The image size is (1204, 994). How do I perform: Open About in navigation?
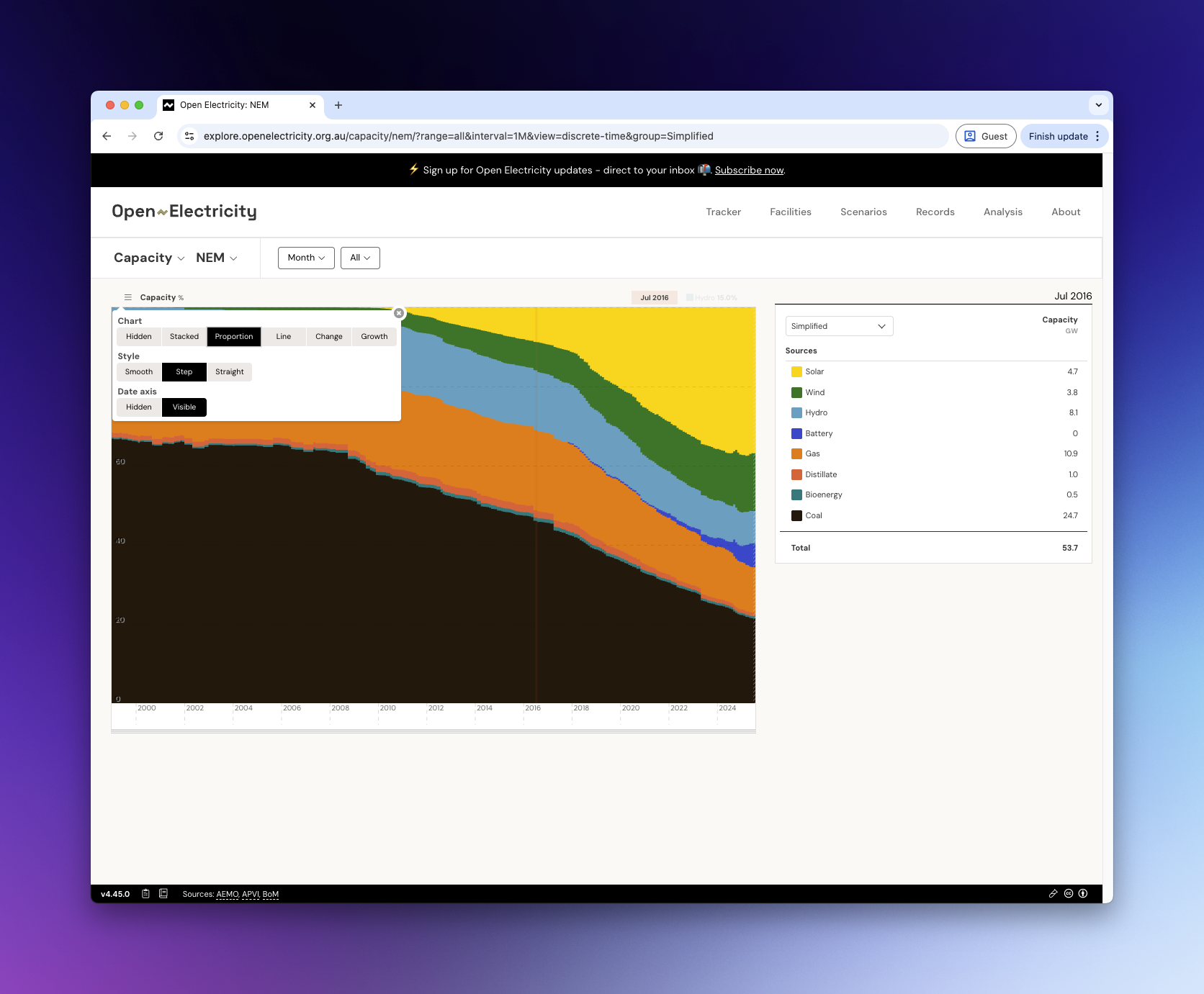tap(1066, 212)
